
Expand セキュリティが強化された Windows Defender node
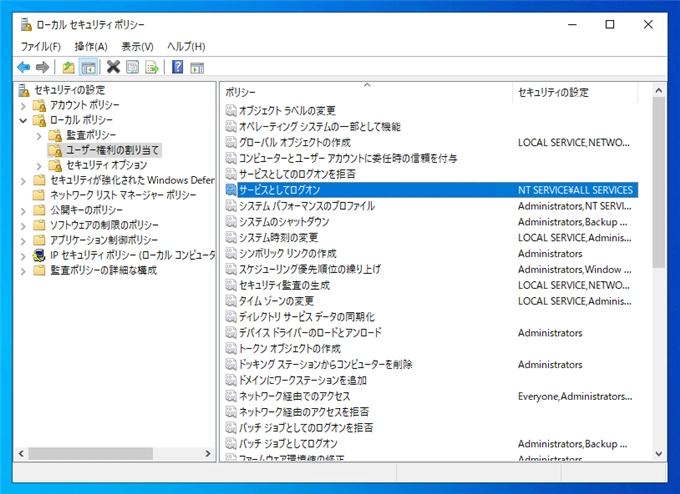coord(23,181)
